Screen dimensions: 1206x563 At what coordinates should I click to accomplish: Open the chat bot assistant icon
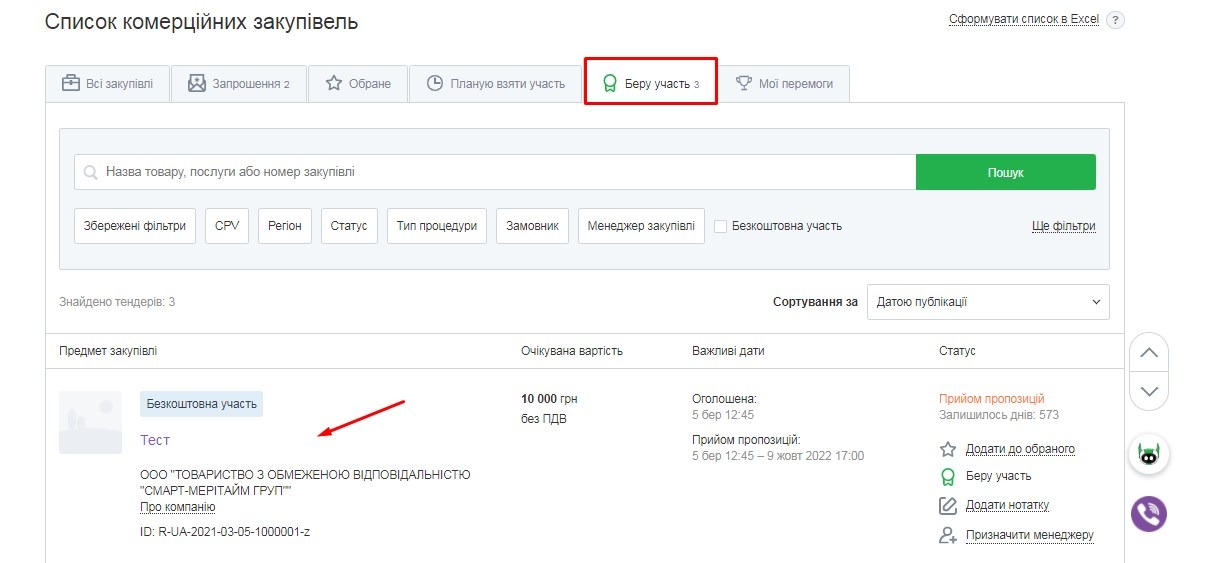[x=1149, y=455]
